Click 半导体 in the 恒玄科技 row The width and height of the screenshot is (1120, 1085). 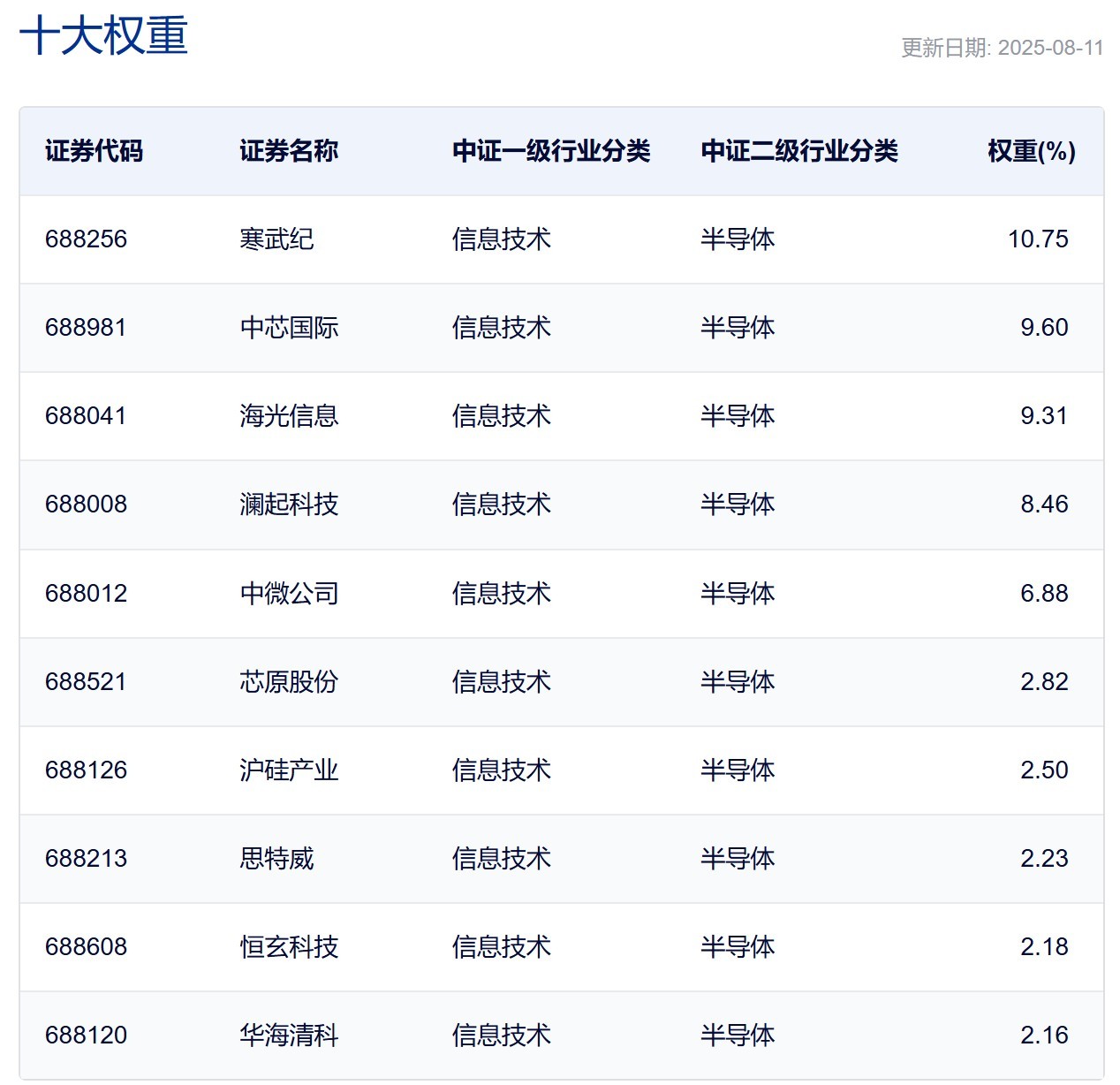(738, 946)
